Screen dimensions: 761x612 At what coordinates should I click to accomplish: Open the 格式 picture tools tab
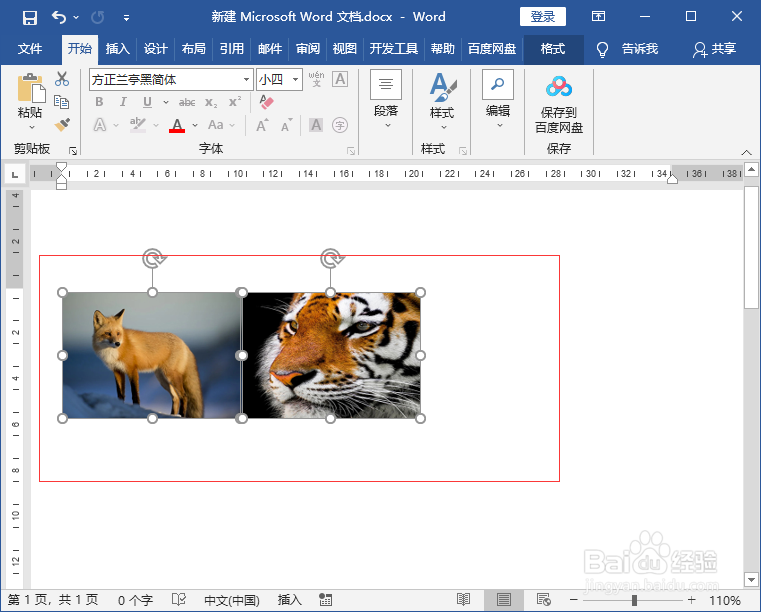coord(553,49)
